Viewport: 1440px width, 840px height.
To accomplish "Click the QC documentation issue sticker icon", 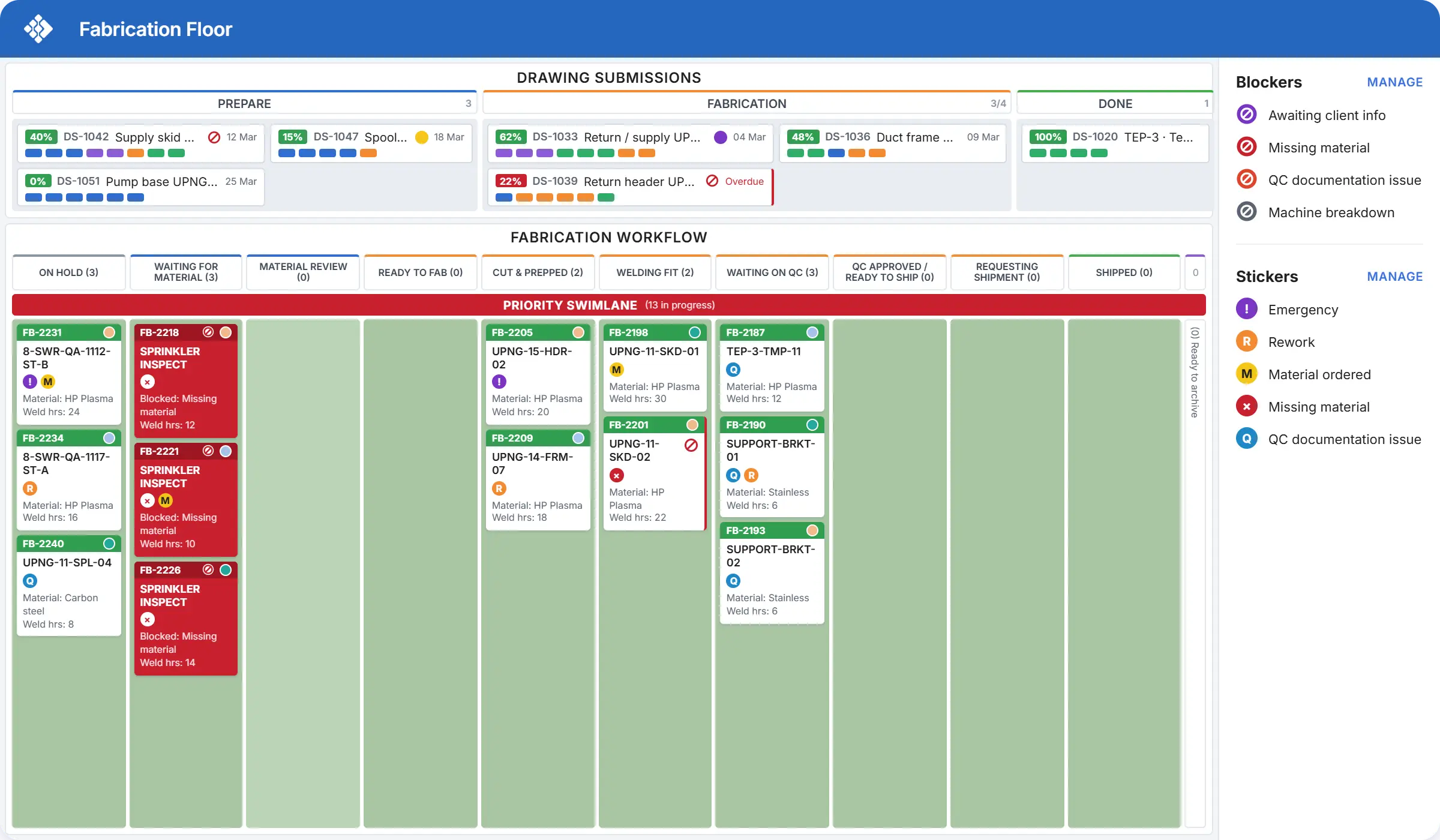I will [x=1247, y=439].
